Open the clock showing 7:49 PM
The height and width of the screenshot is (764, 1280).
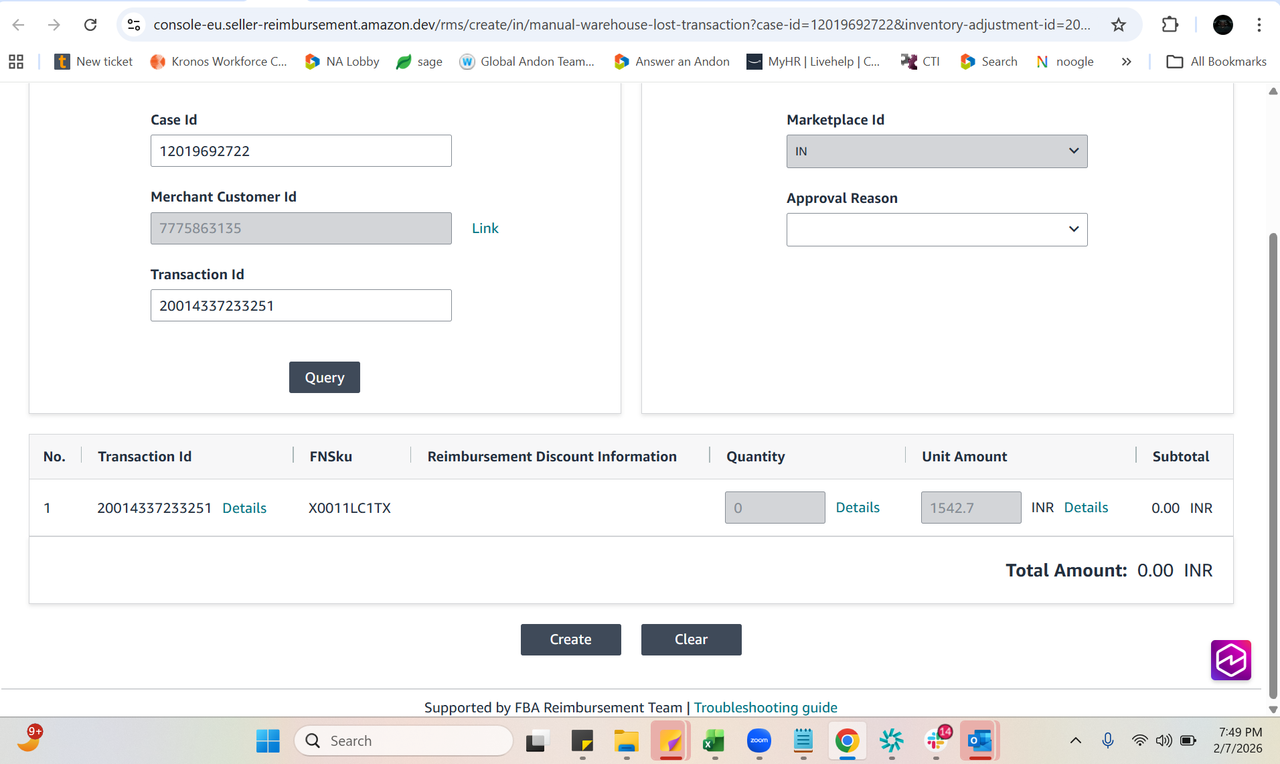[x=1237, y=740]
